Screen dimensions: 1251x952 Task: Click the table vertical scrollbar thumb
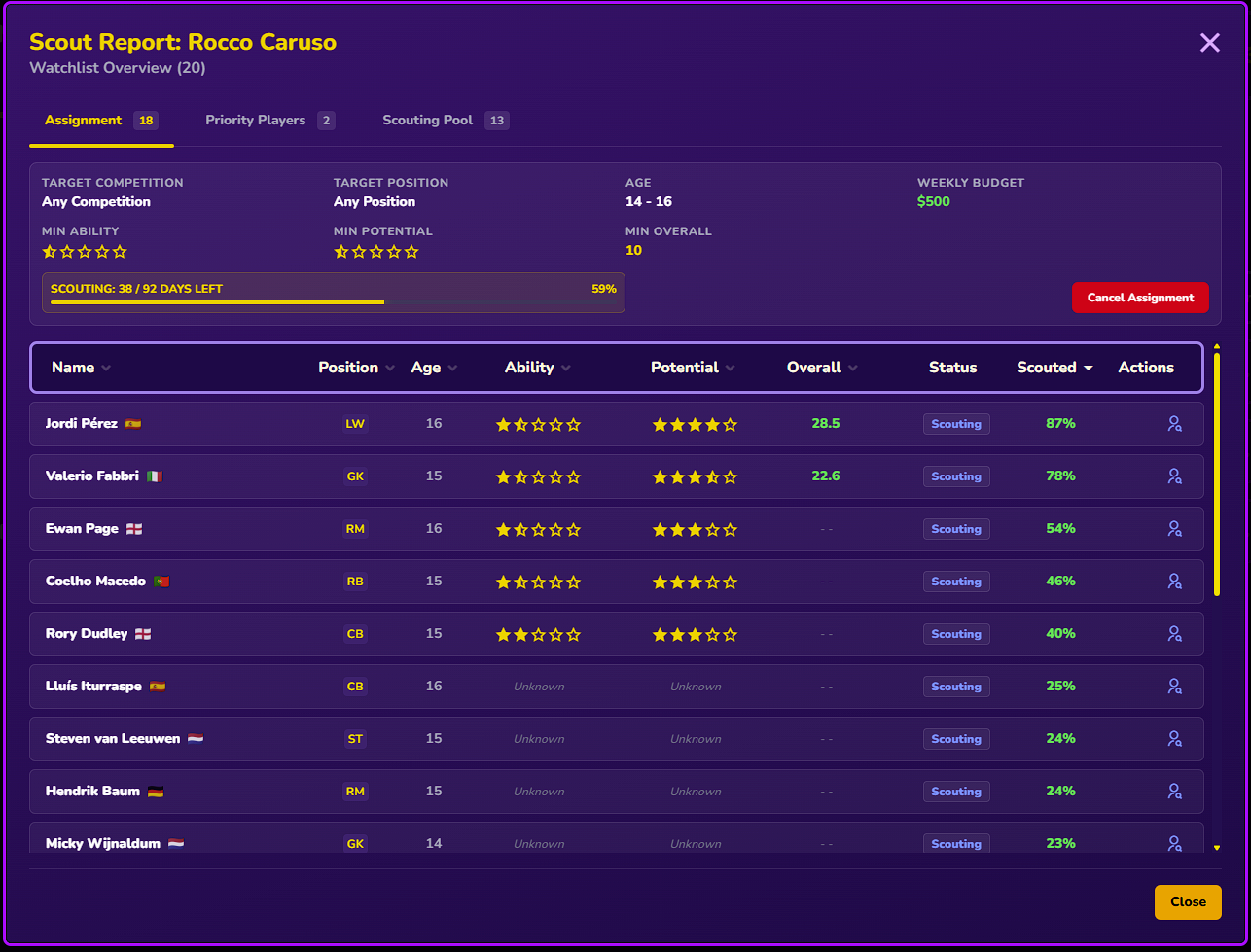tap(1216, 475)
